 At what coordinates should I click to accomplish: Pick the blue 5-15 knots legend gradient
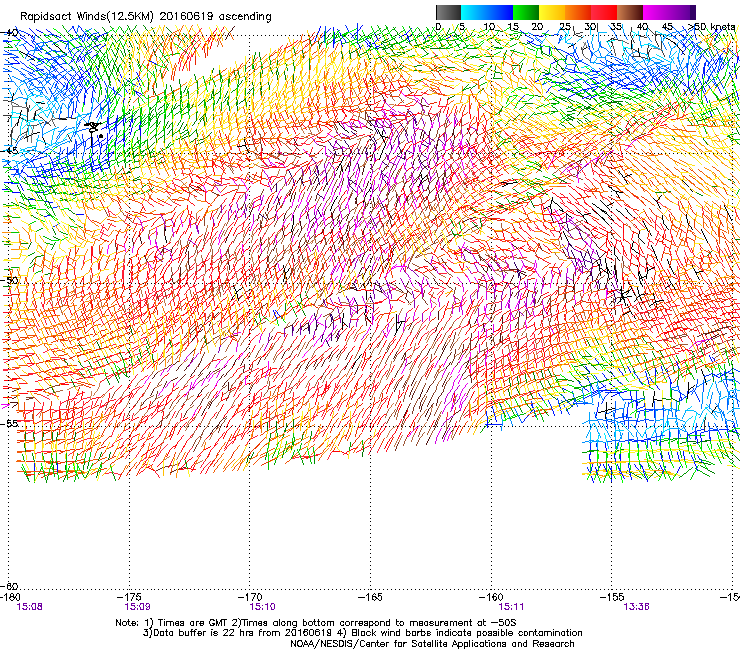click(x=487, y=12)
